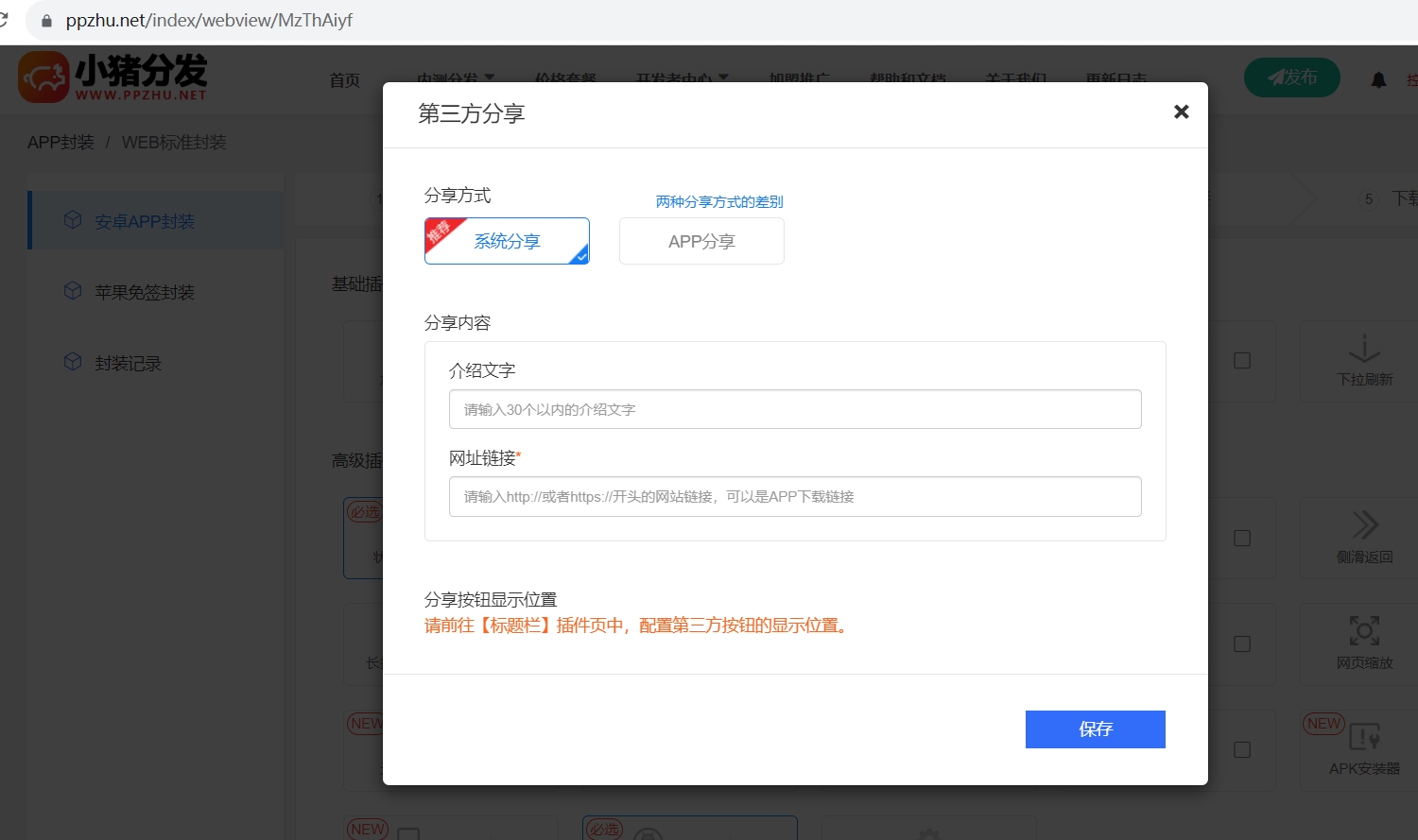Screen dimensions: 1418x840
Task: Select the APP分享 share method
Action: 701,241
